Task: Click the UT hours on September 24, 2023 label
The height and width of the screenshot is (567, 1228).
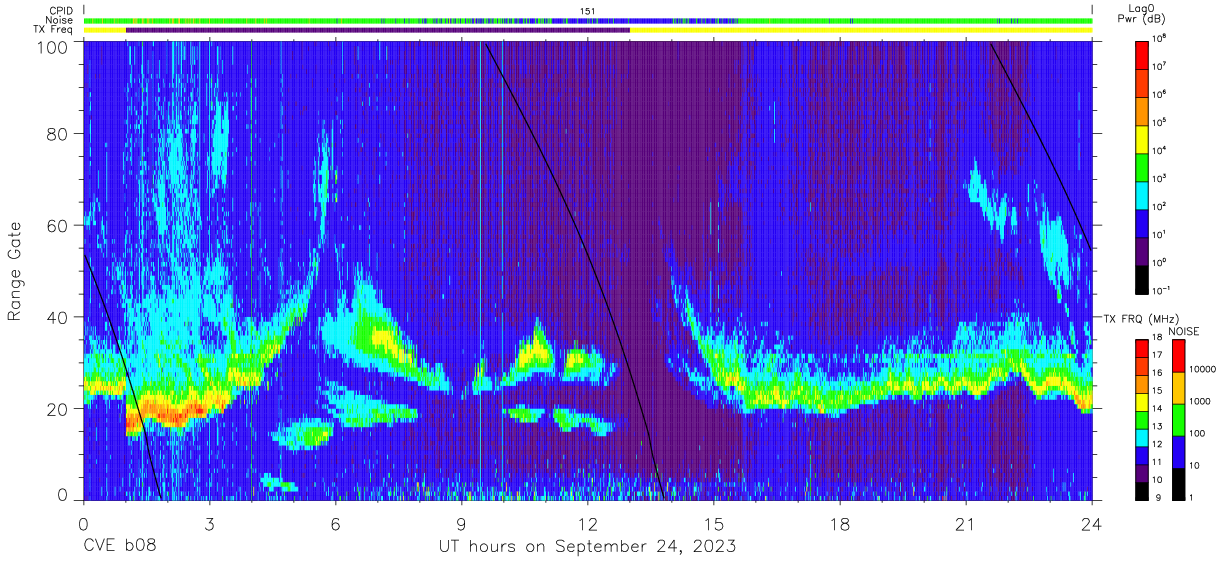Action: click(x=587, y=547)
